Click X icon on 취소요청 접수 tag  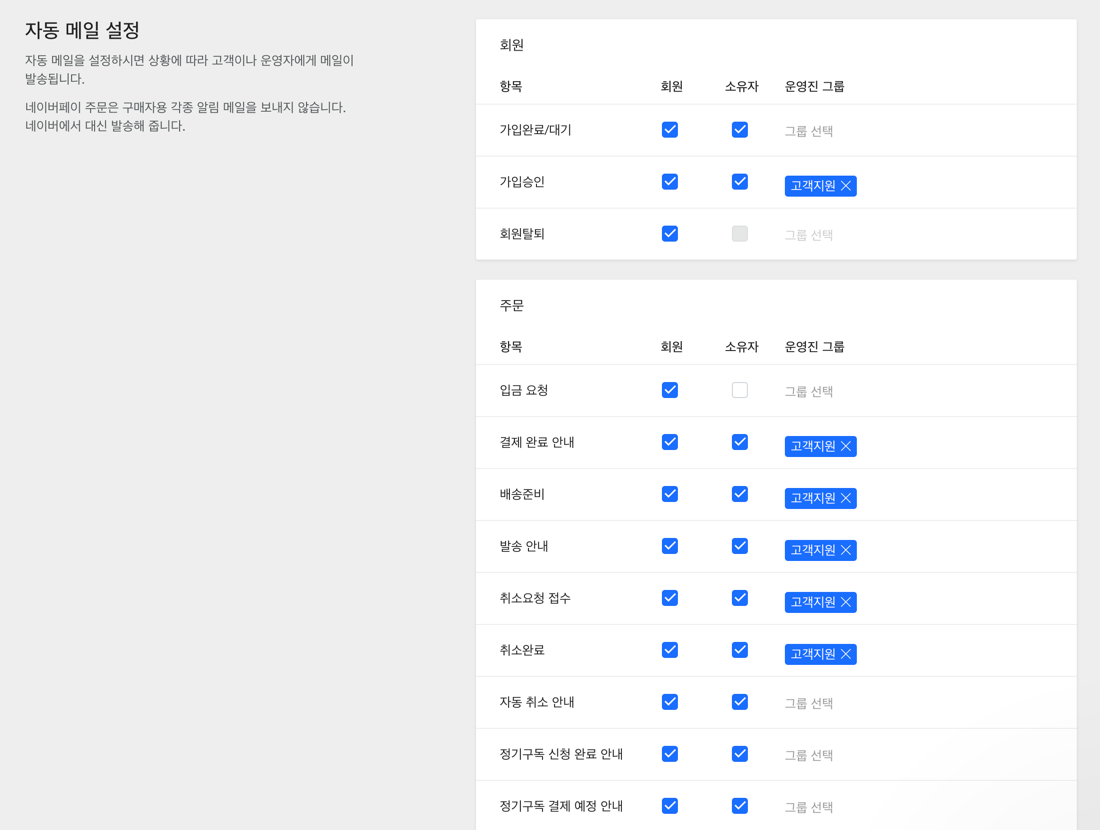pyautogui.click(x=846, y=602)
